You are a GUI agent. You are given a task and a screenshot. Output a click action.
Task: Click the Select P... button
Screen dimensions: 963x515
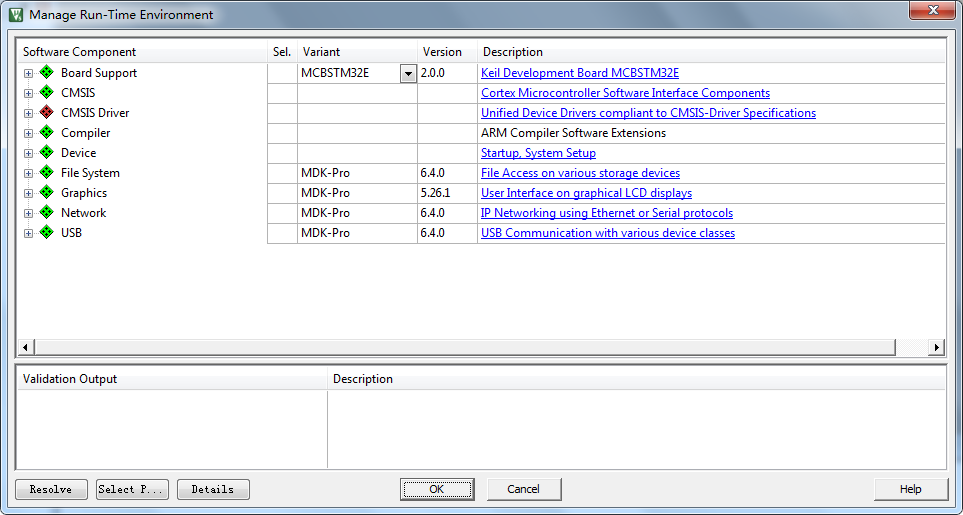(133, 489)
